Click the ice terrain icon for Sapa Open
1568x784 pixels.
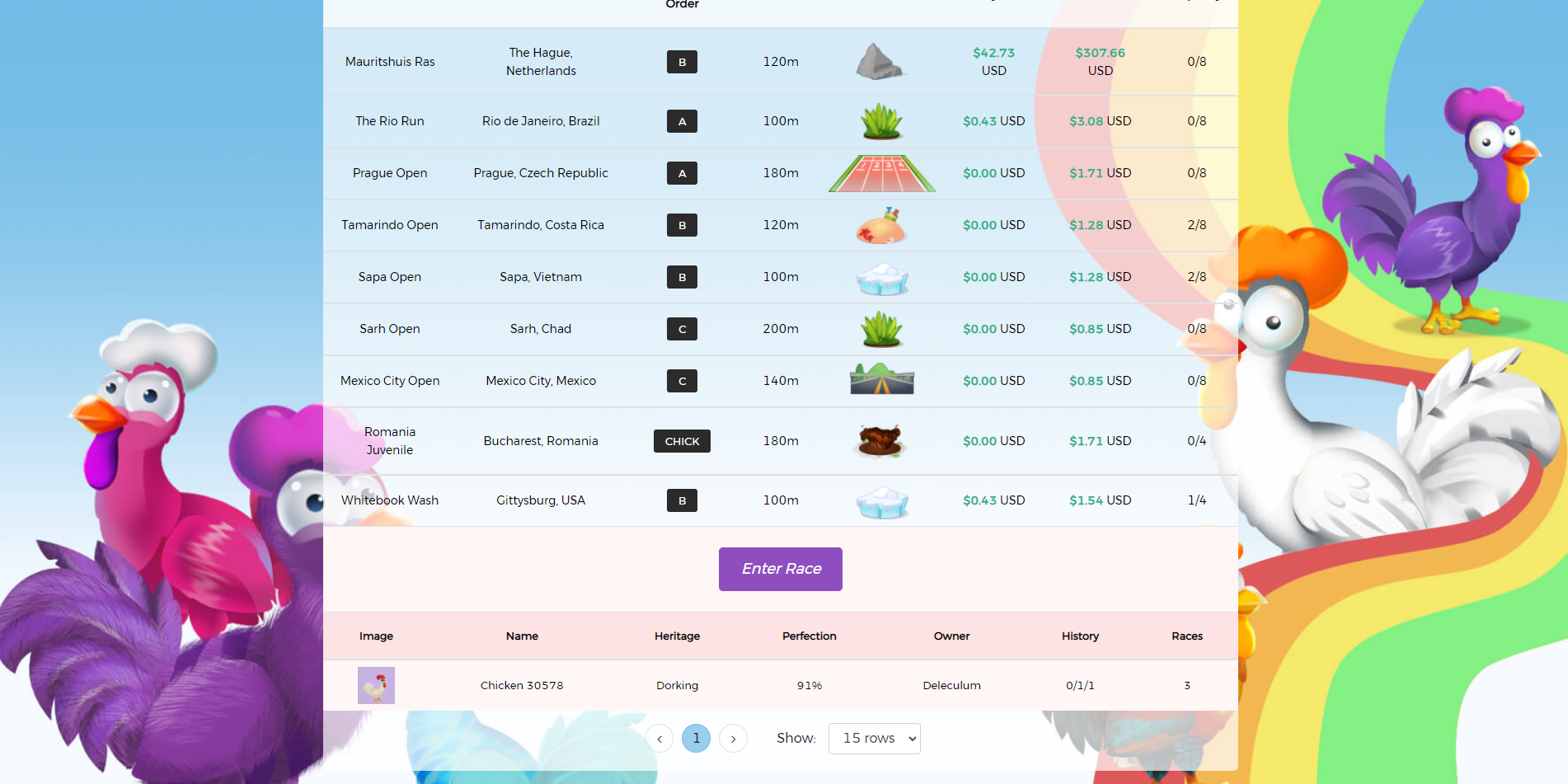(881, 279)
